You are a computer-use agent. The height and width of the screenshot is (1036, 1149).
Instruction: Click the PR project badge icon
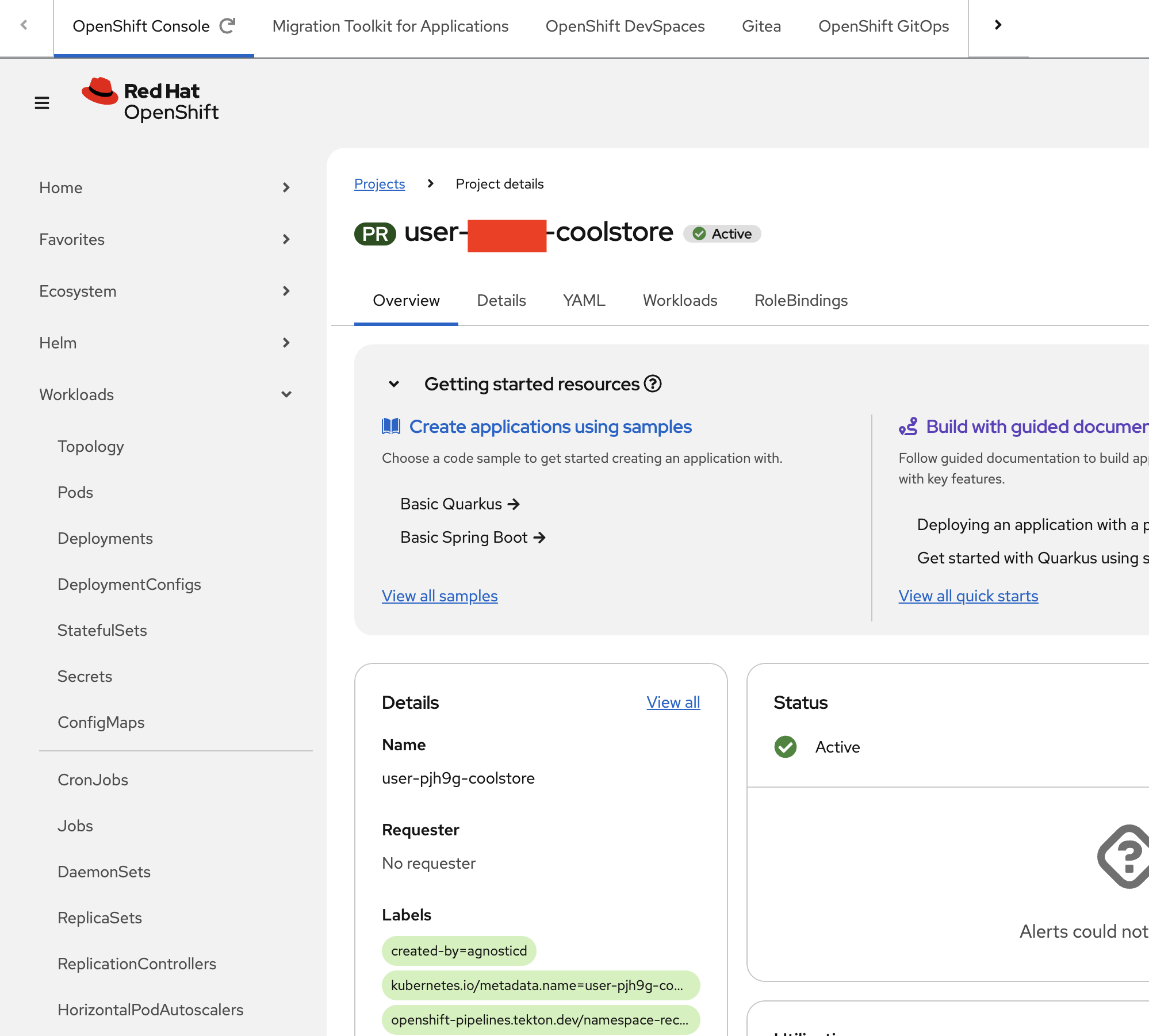tap(375, 234)
